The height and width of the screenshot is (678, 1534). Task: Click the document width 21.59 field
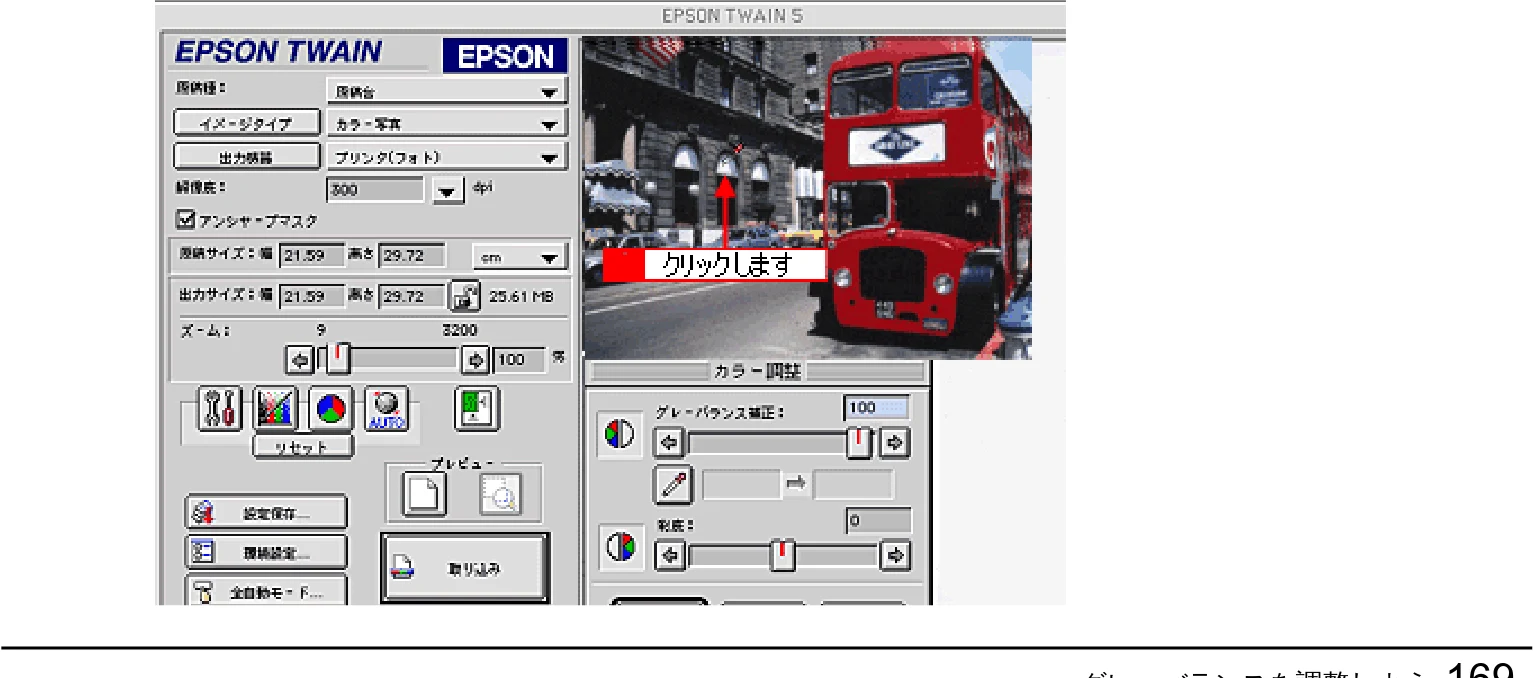pyautogui.click(x=312, y=256)
